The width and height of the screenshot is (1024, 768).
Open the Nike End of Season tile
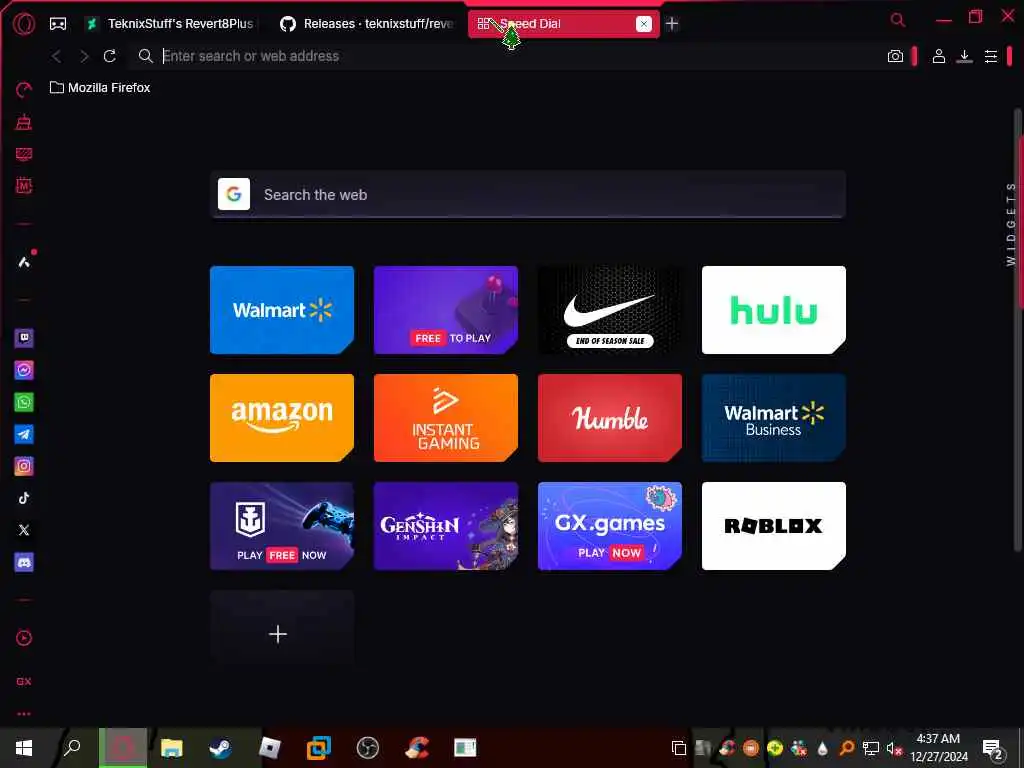[x=609, y=310]
